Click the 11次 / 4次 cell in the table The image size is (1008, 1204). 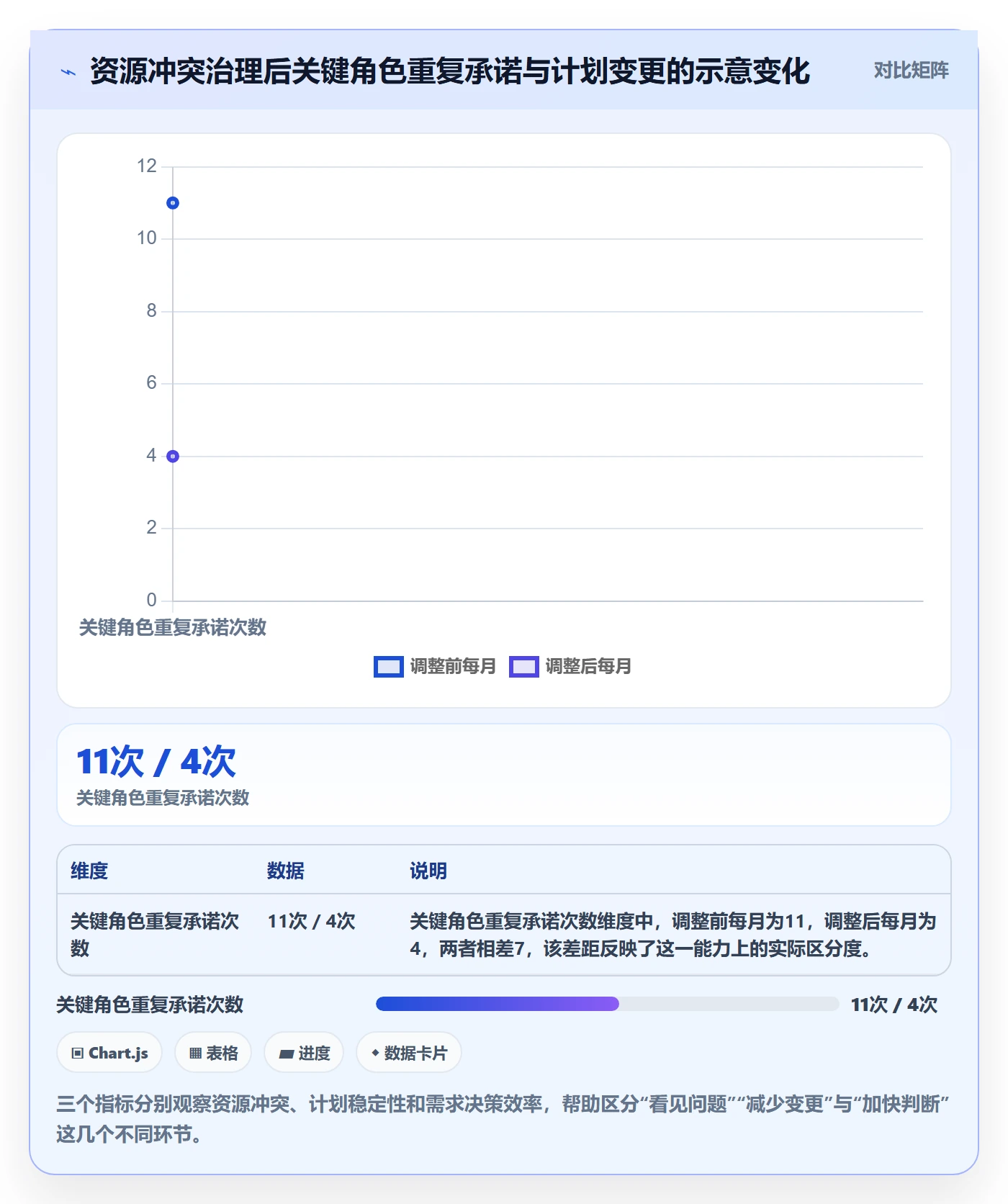click(x=312, y=921)
